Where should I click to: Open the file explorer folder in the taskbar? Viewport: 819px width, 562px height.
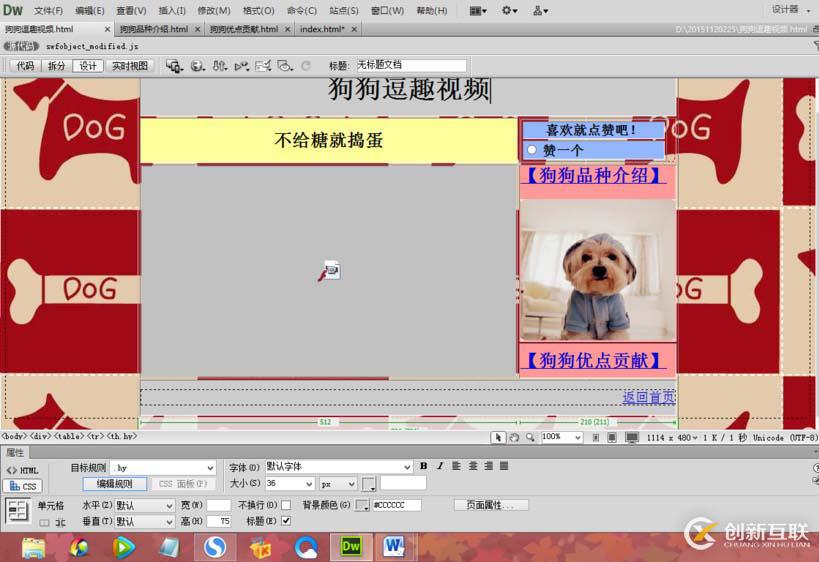[33, 548]
